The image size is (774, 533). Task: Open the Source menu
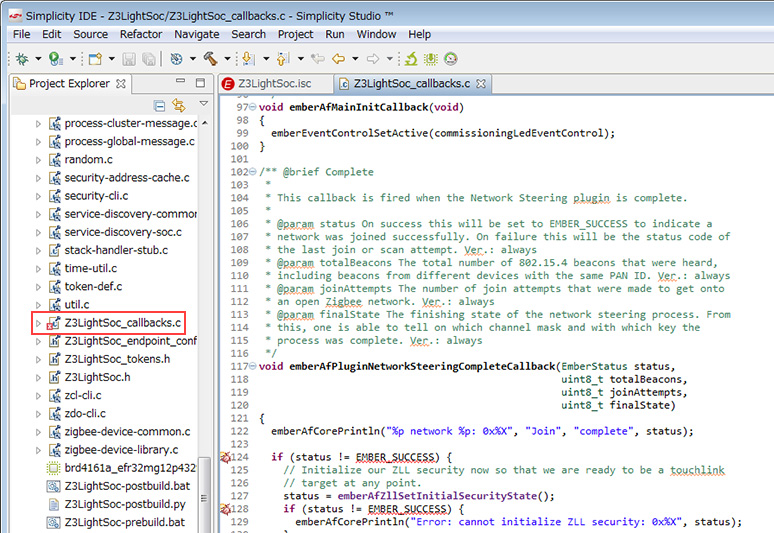point(90,34)
